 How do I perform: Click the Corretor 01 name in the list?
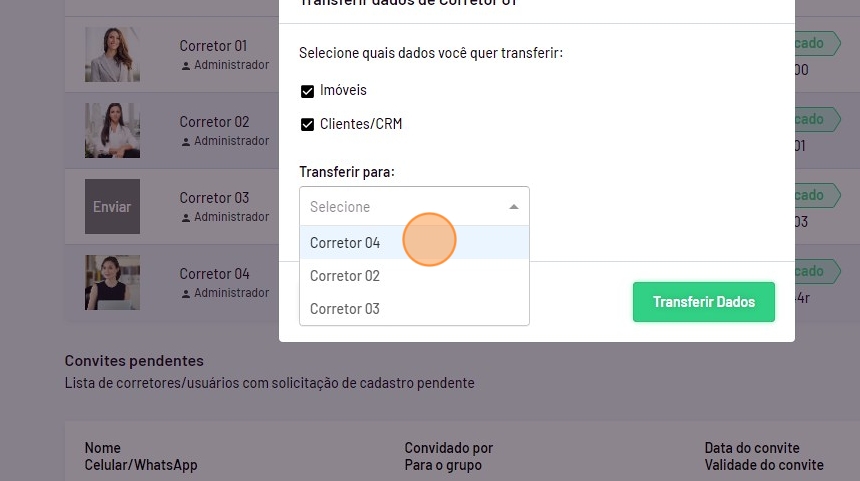(x=214, y=46)
